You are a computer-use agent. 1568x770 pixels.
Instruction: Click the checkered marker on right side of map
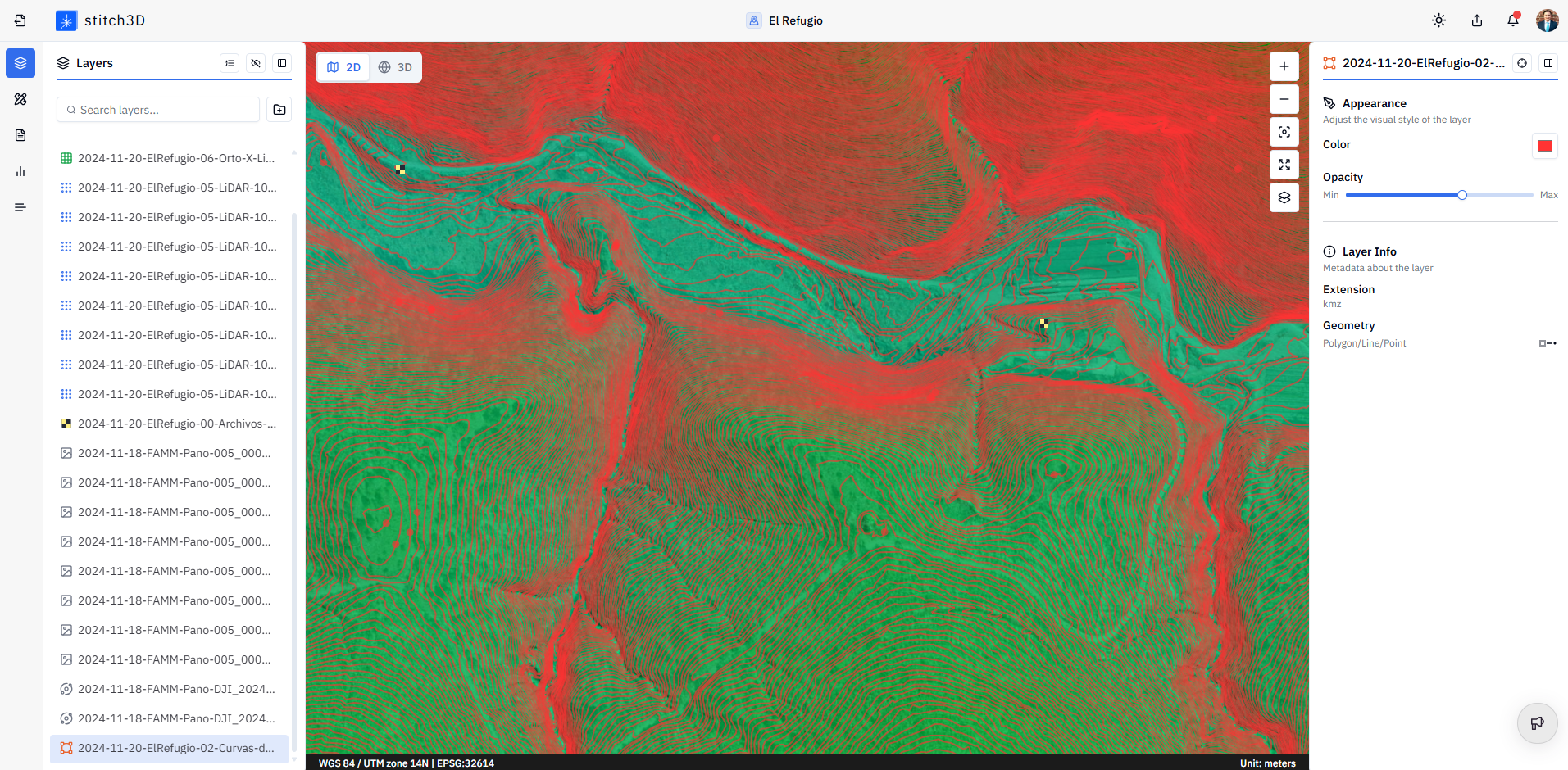pos(1044,324)
